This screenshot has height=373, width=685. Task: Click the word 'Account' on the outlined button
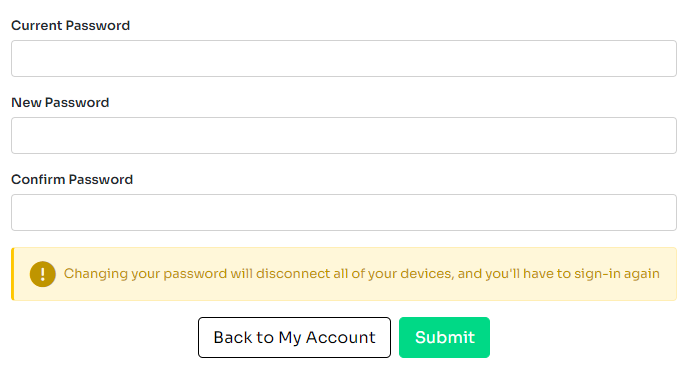coord(340,337)
